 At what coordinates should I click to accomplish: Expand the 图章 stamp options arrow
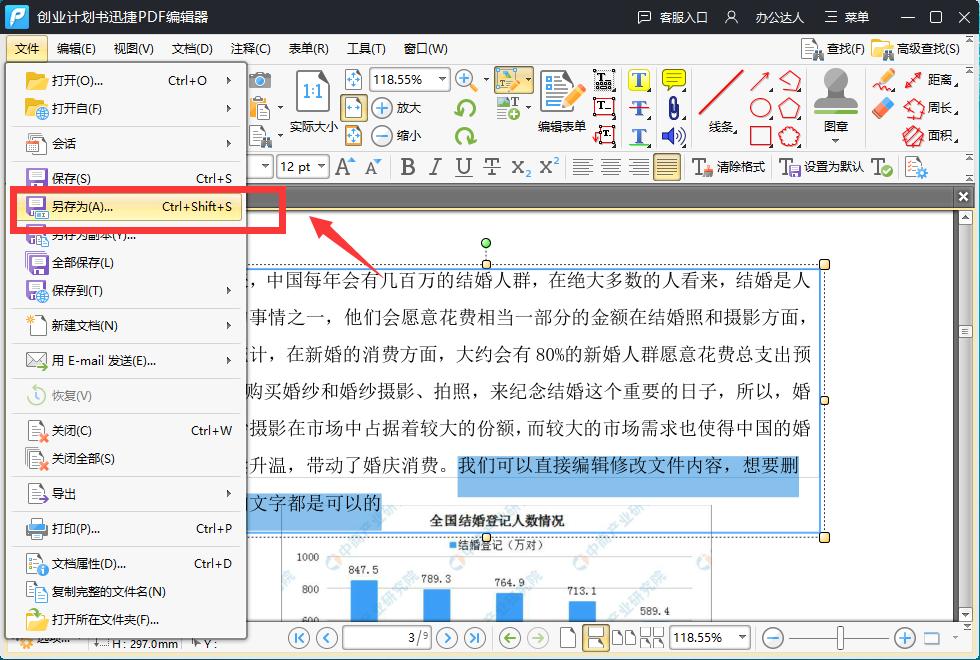835,140
